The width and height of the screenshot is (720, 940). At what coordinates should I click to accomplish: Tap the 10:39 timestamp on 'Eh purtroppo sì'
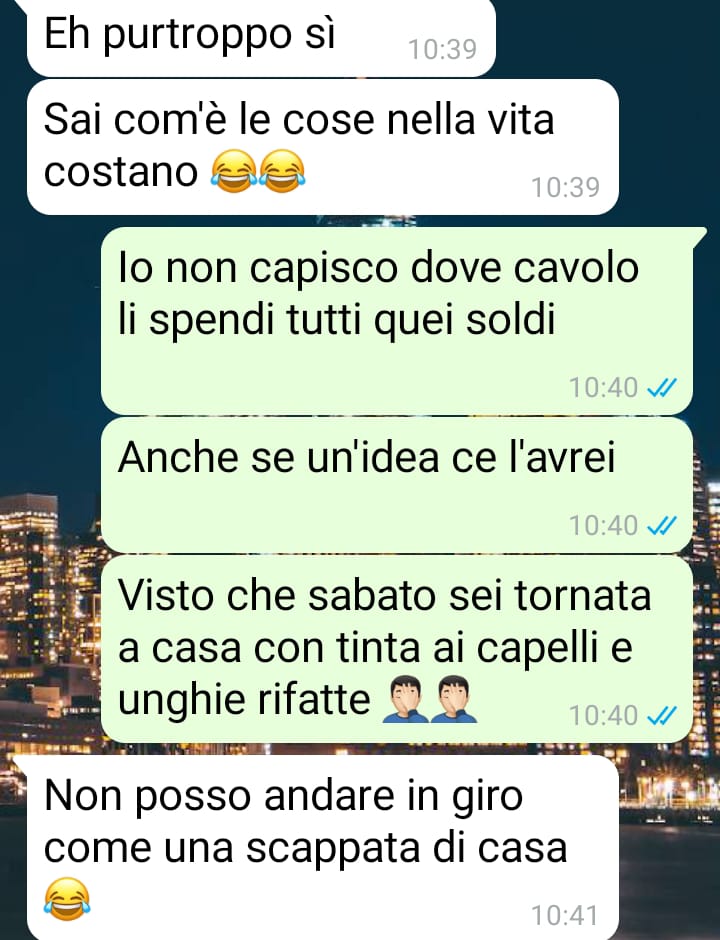tap(442, 49)
